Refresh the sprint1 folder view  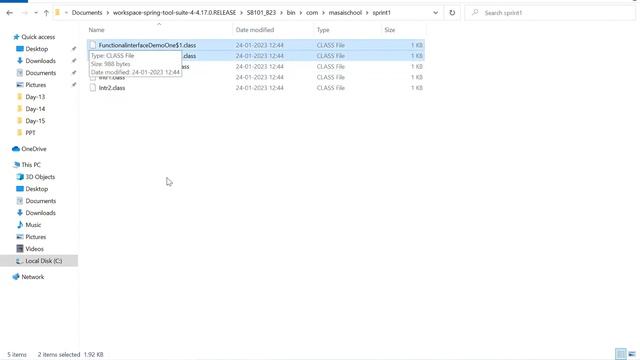[x=452, y=13]
